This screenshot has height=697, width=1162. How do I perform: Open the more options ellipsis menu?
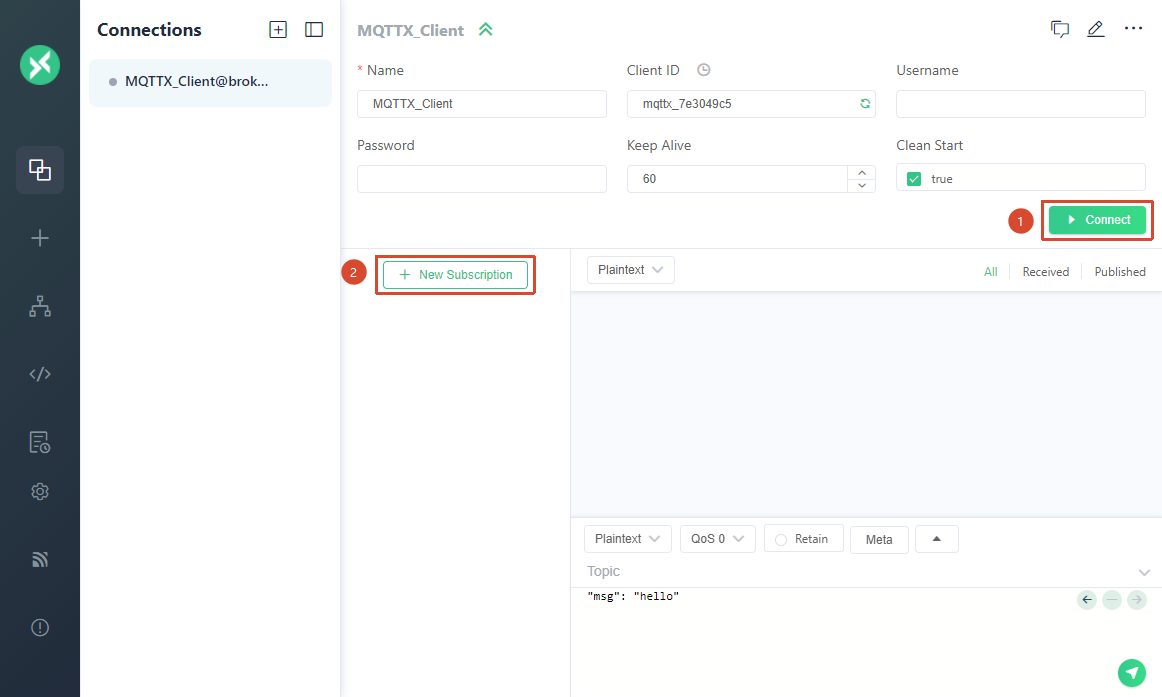1133,28
